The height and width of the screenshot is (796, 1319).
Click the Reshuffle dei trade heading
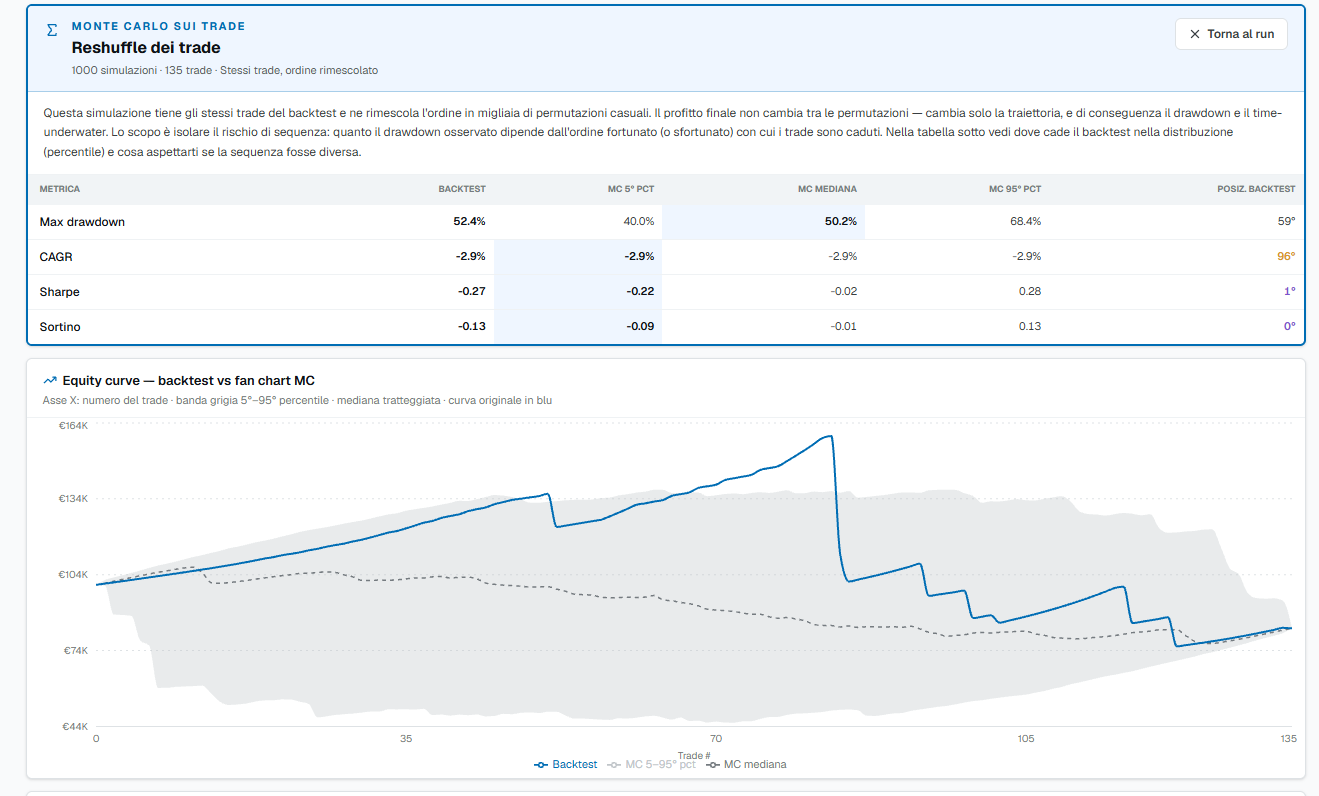[x=146, y=48]
